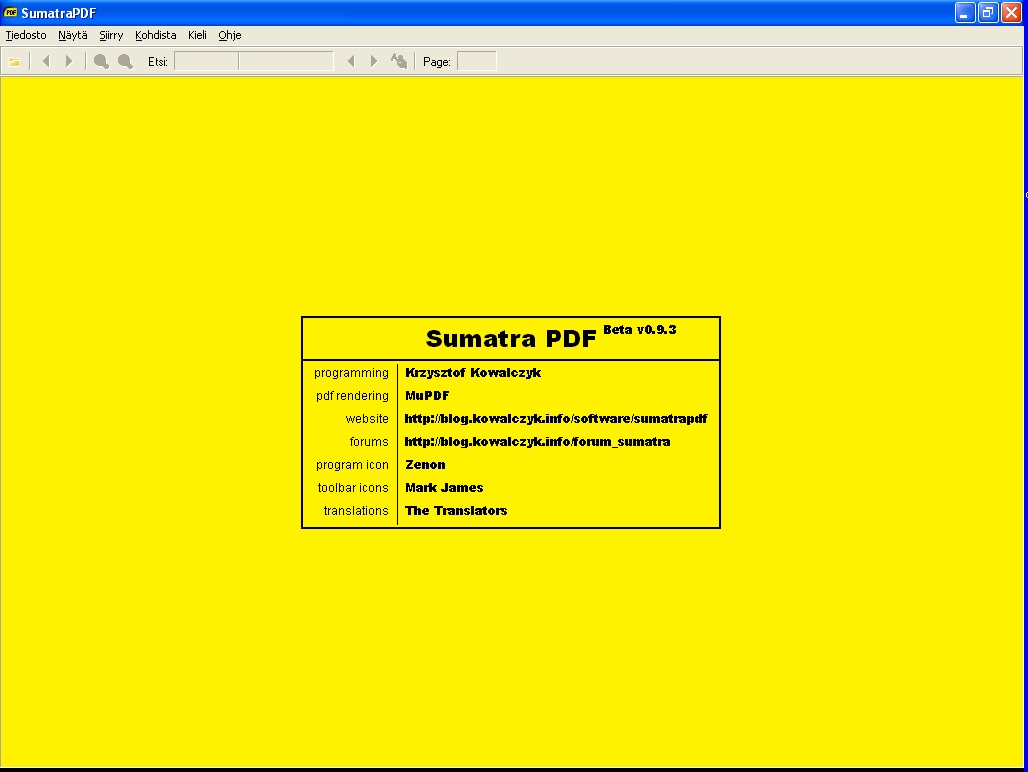Click the find previous arrow after search box
Screen dimensions: 1028x772
351,62
